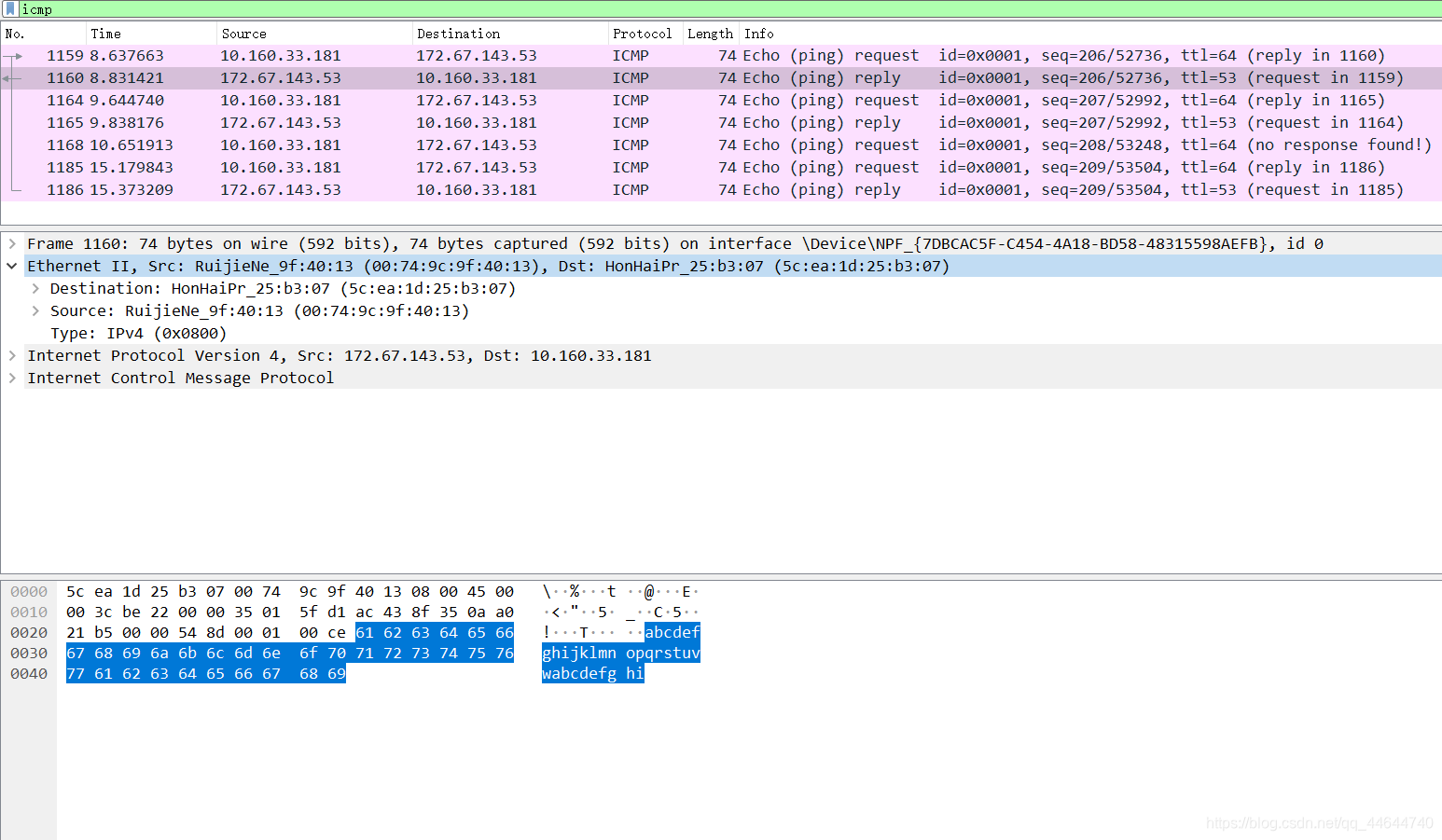Viewport: 1442px width, 840px height.
Task: Select packet 1168 with no response found
Action: point(721,145)
